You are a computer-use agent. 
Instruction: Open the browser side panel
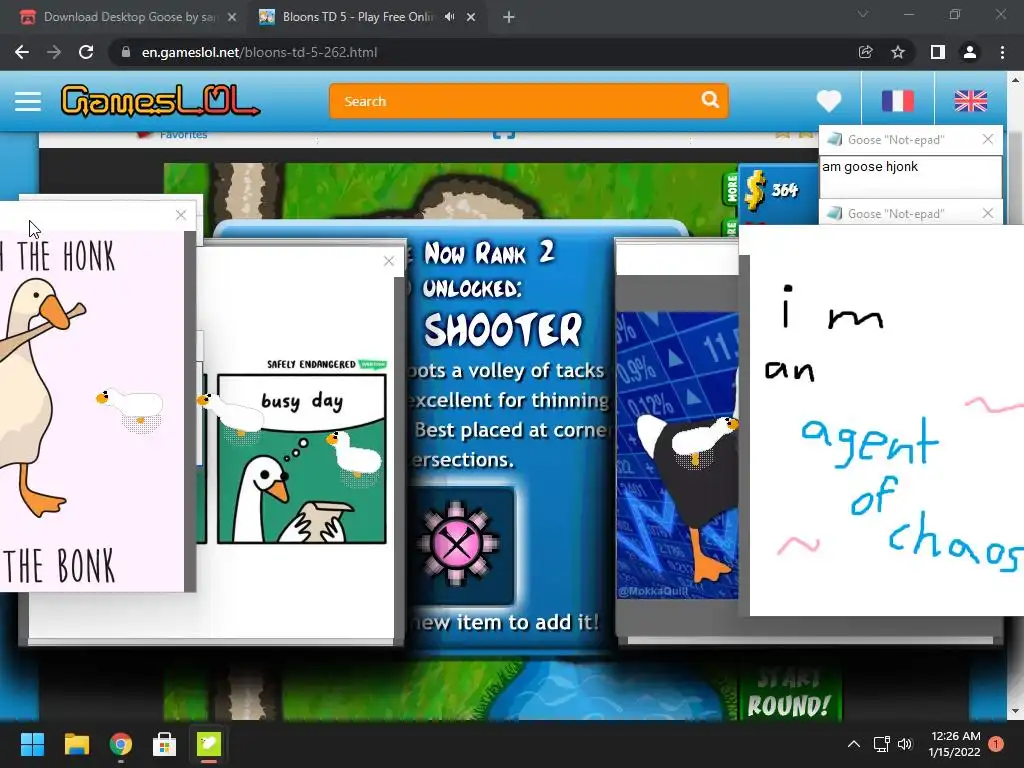point(937,52)
